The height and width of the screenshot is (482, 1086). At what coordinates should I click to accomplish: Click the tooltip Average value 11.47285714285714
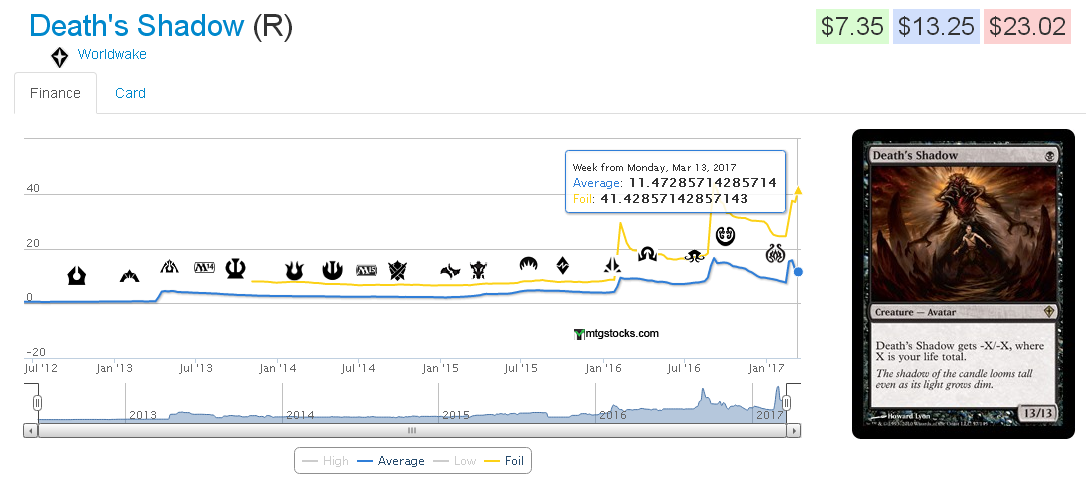tap(702, 183)
